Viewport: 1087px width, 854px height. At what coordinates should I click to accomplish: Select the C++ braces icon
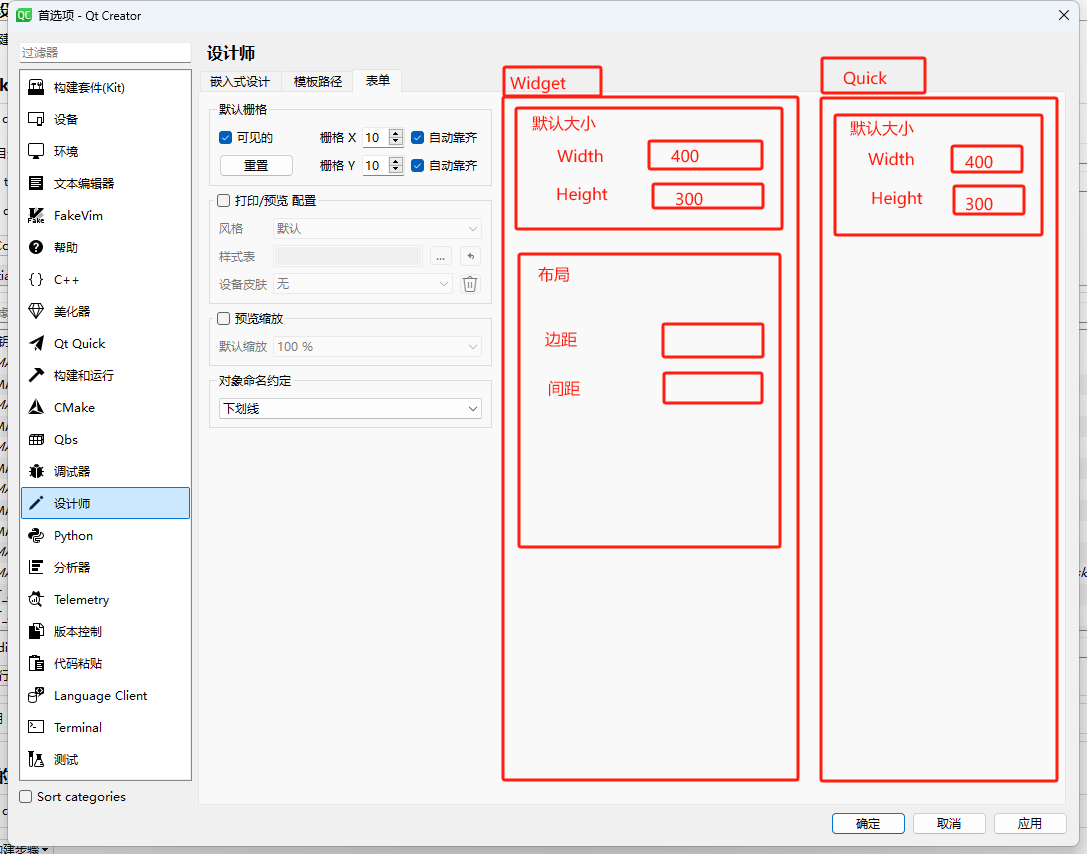(36, 279)
